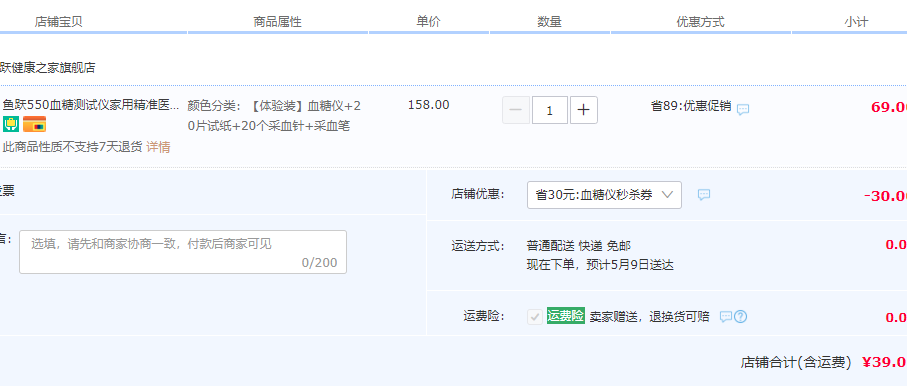Open the 健康之家旗舰店 store link

tap(47, 68)
